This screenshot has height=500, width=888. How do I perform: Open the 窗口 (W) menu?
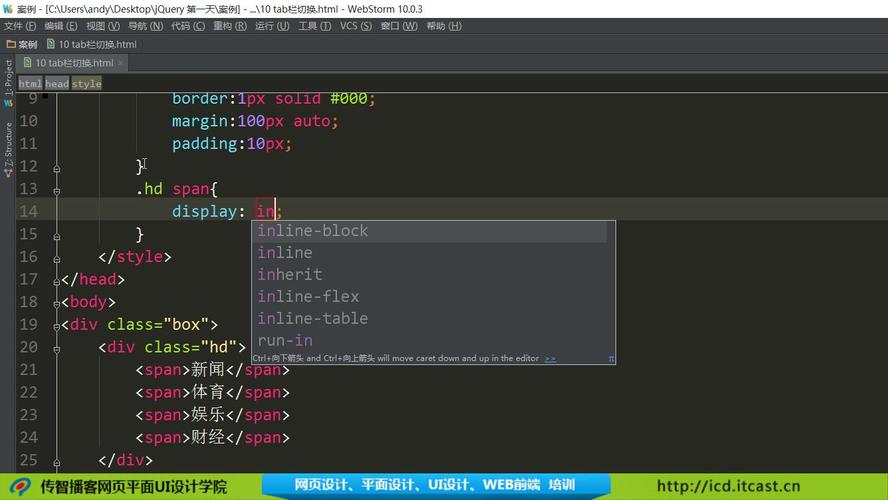pyautogui.click(x=399, y=26)
